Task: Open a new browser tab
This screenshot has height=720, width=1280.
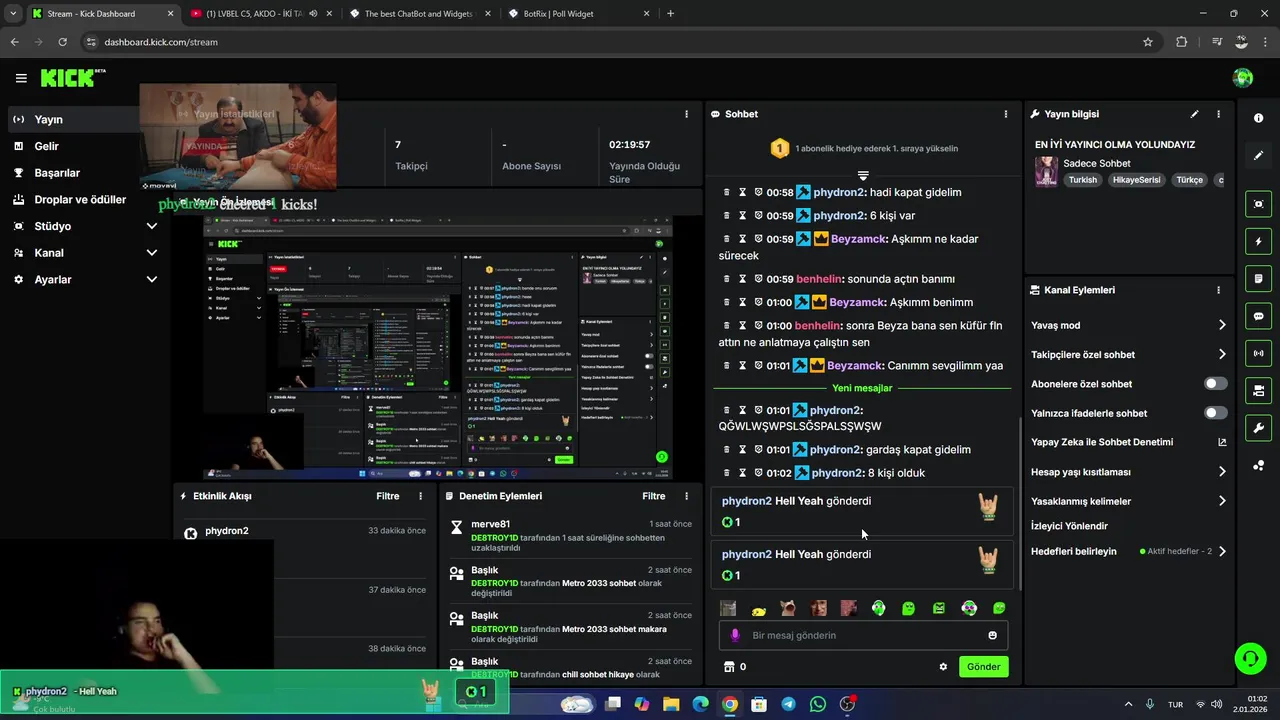Action: [x=670, y=14]
